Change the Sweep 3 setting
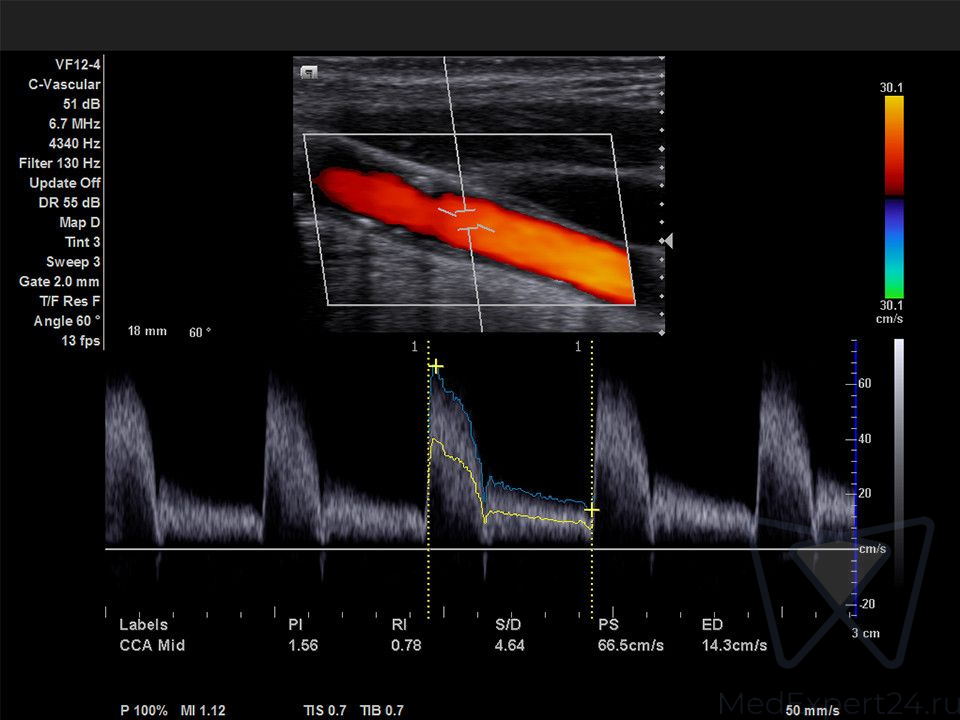This screenshot has width=960, height=720. click(x=74, y=262)
